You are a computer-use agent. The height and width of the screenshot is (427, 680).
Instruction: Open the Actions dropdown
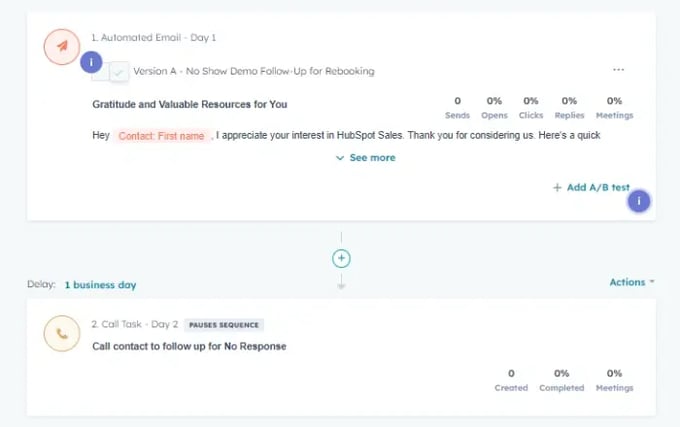click(632, 282)
